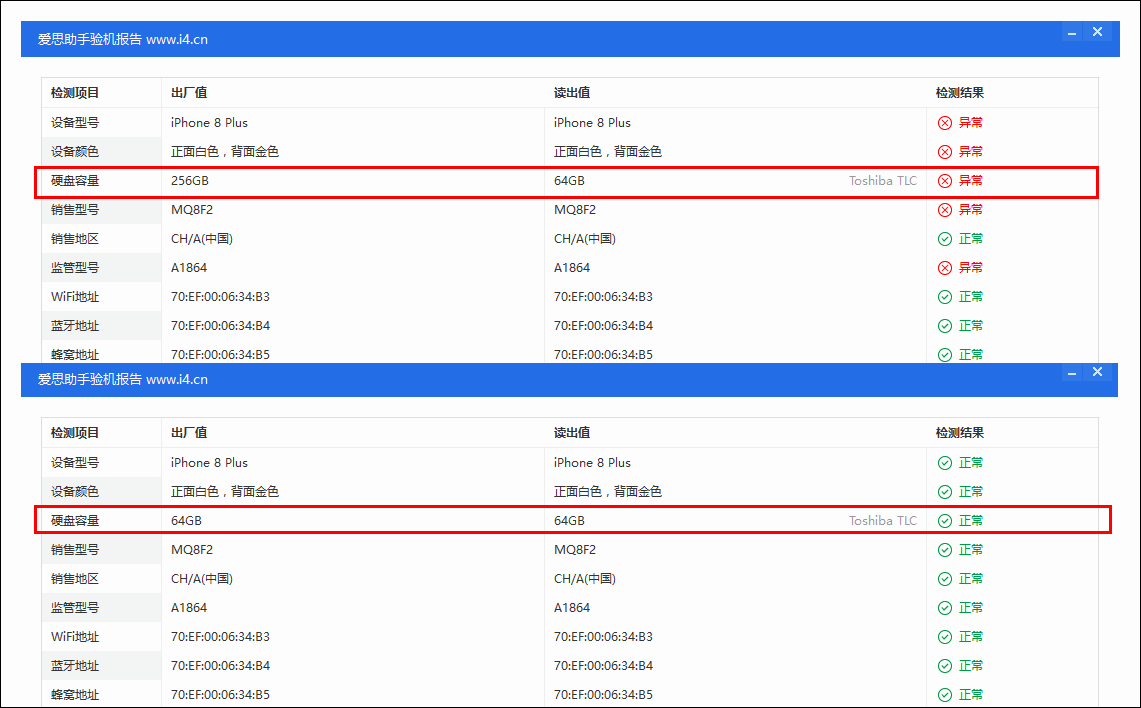Click green check icon for 销售地区 in upper report

944,239
